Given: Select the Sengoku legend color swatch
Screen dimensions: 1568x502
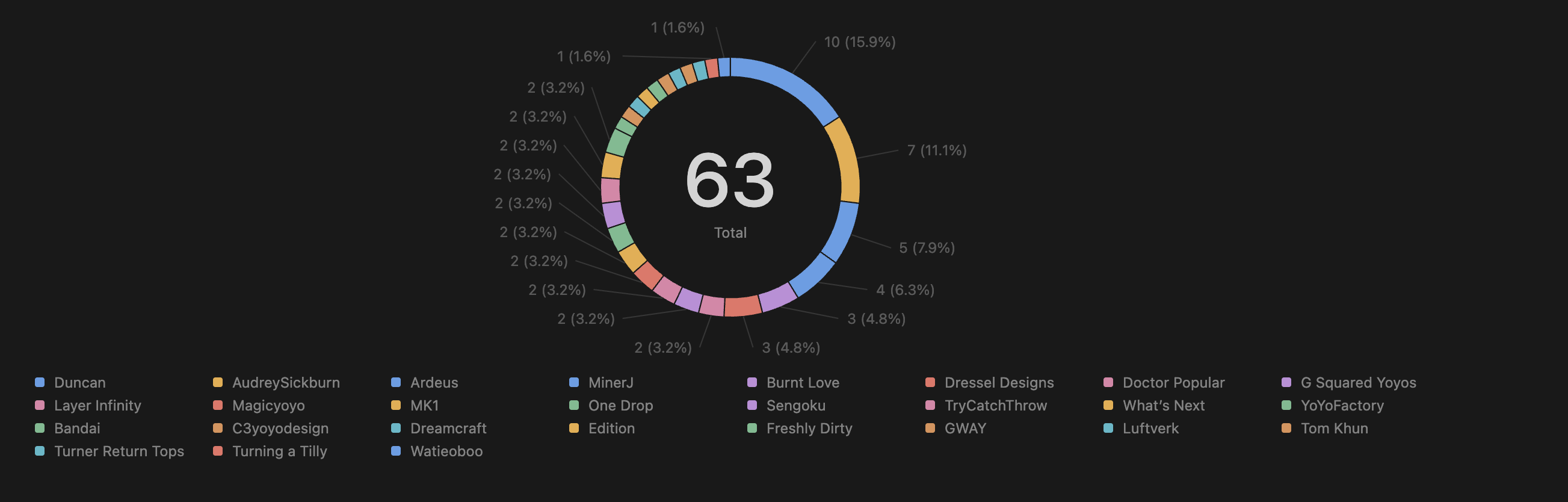Looking at the screenshot, I should [752, 406].
